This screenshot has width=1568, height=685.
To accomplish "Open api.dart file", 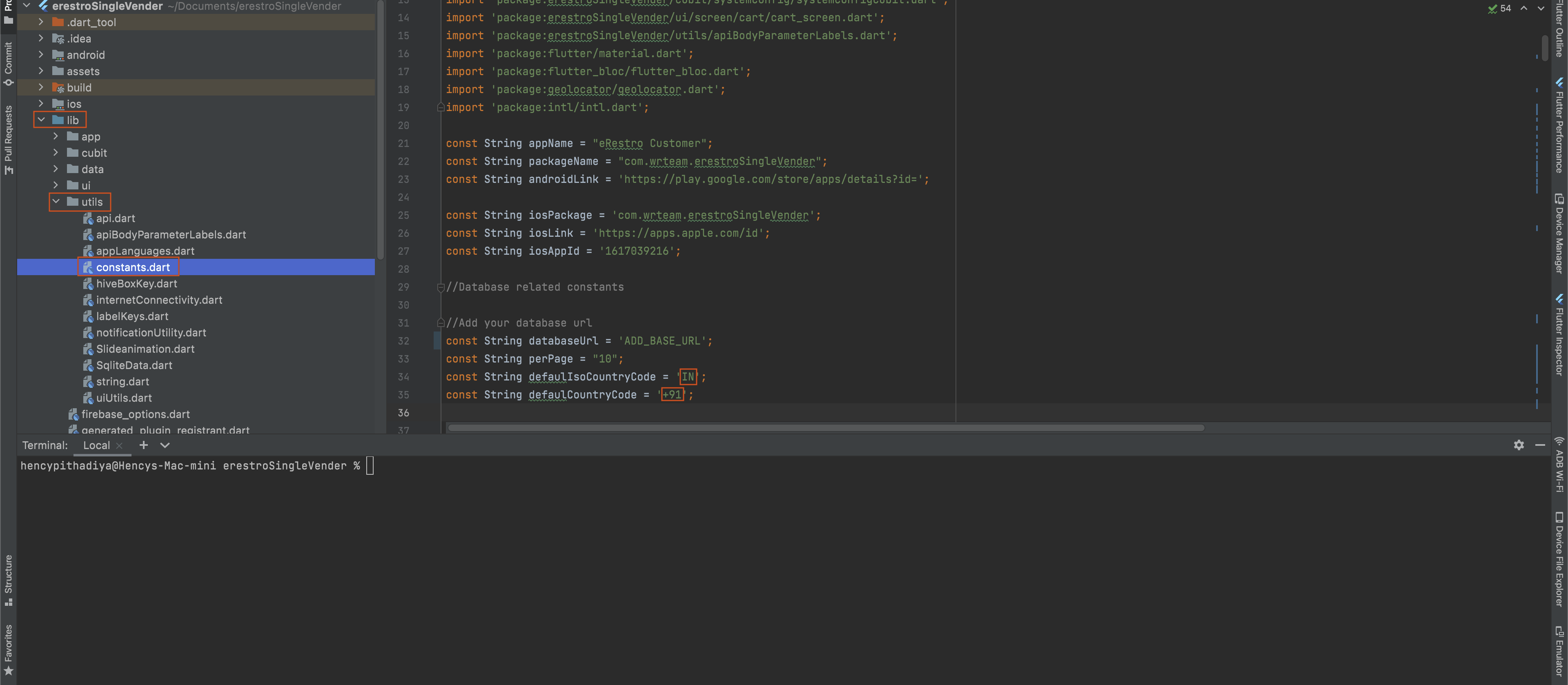I will [116, 218].
